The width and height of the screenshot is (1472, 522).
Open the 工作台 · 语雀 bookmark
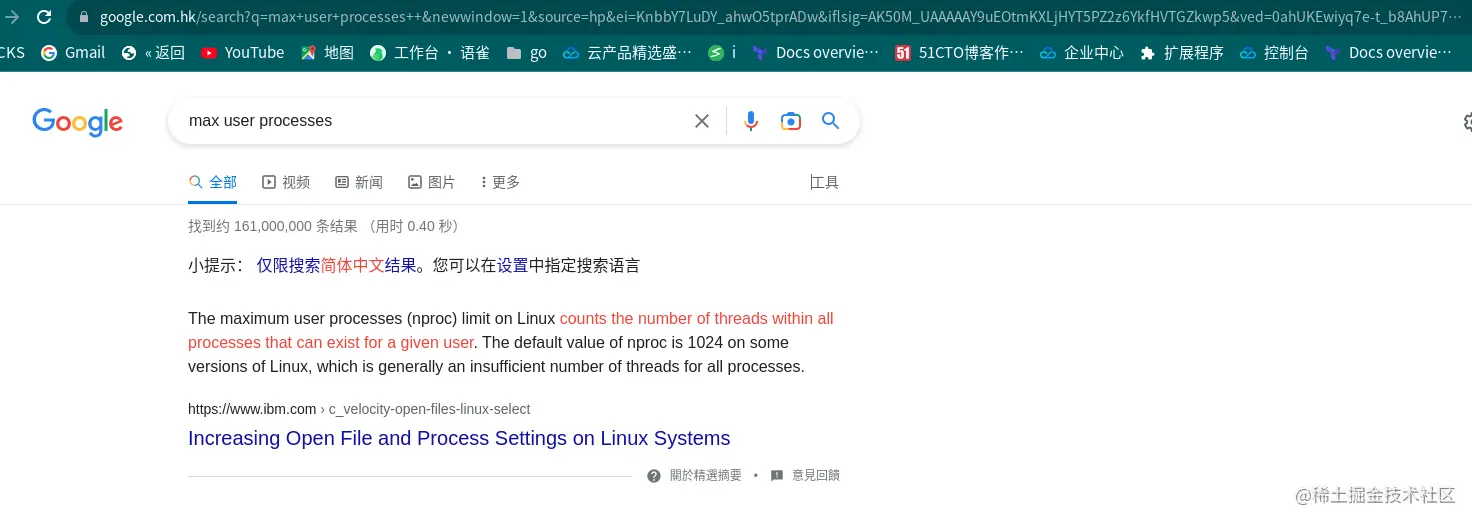coord(429,53)
